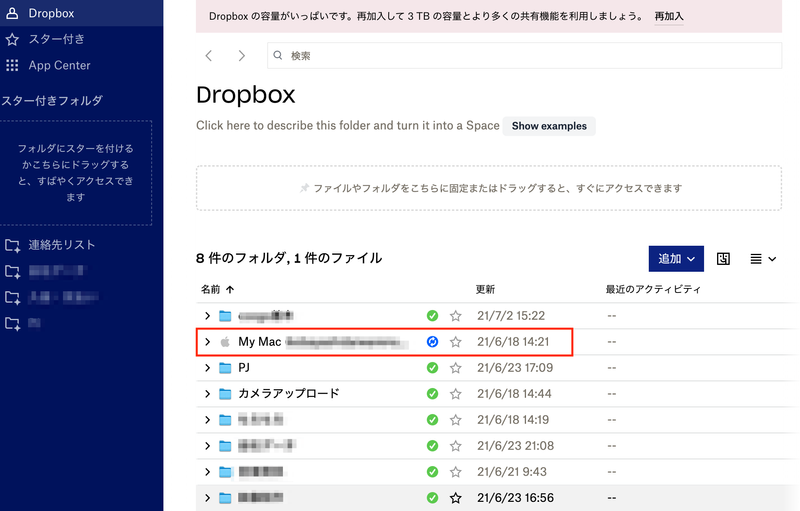
Task: Star the folder dated 21/7/2 15:22
Action: click(456, 316)
